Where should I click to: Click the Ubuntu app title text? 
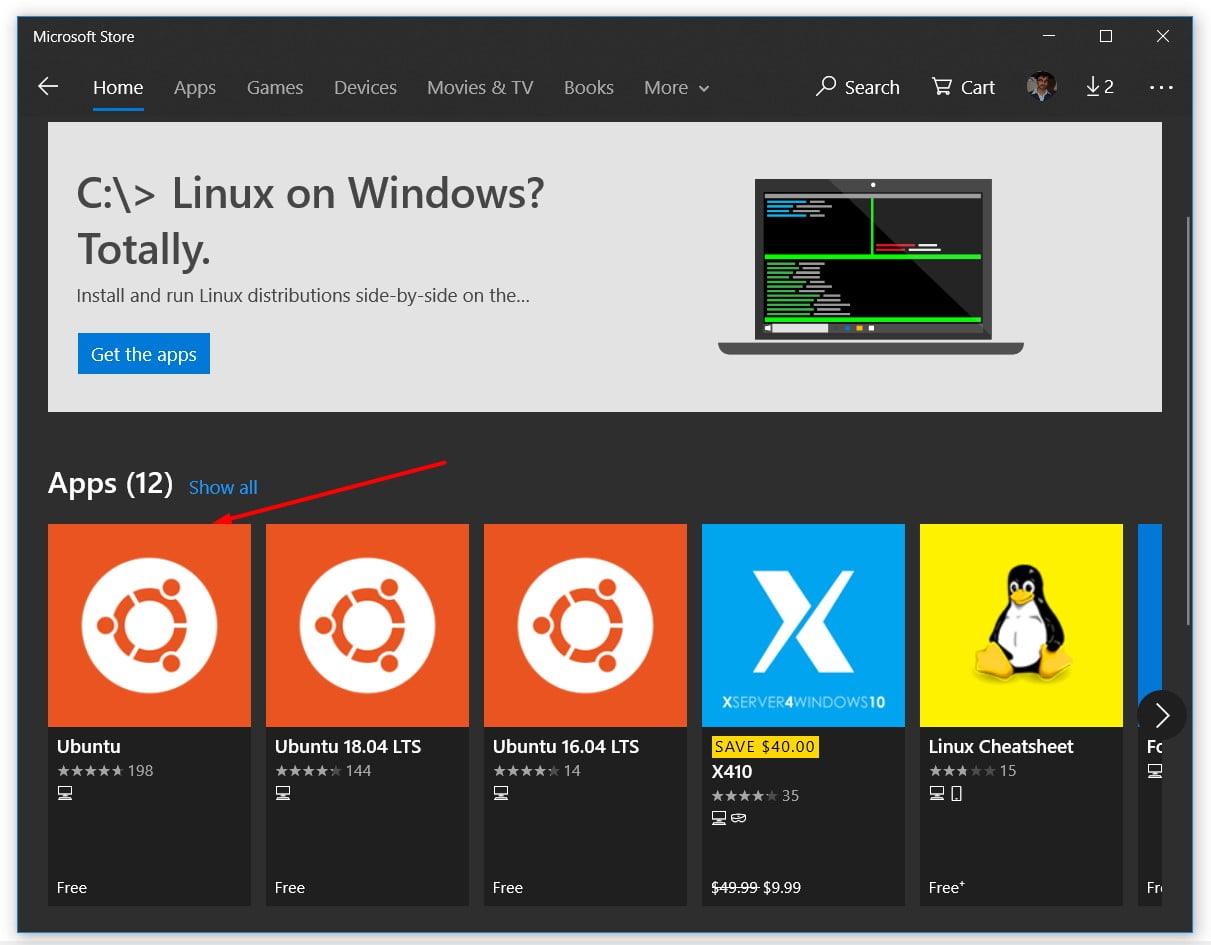89,746
